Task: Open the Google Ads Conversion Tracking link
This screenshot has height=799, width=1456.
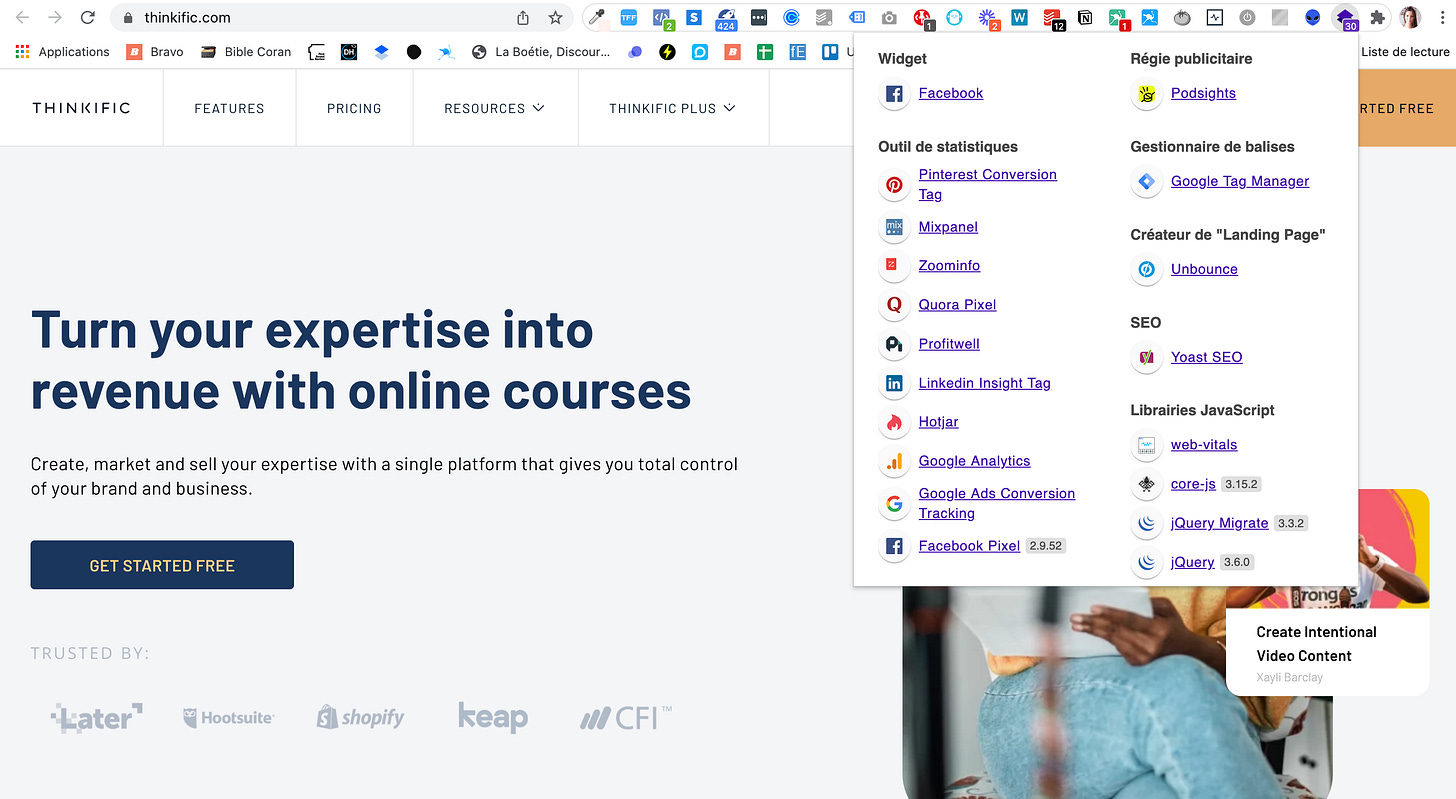Action: [996, 503]
